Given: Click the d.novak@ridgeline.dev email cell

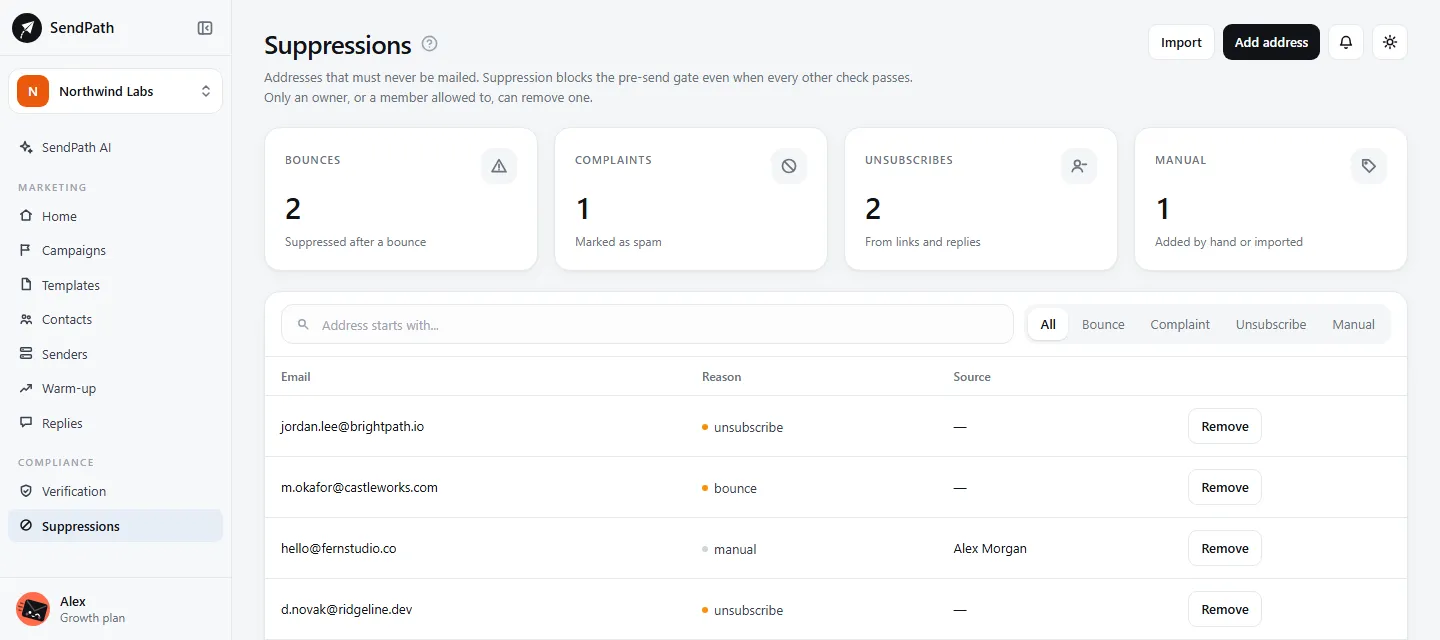Looking at the screenshot, I should (346, 609).
